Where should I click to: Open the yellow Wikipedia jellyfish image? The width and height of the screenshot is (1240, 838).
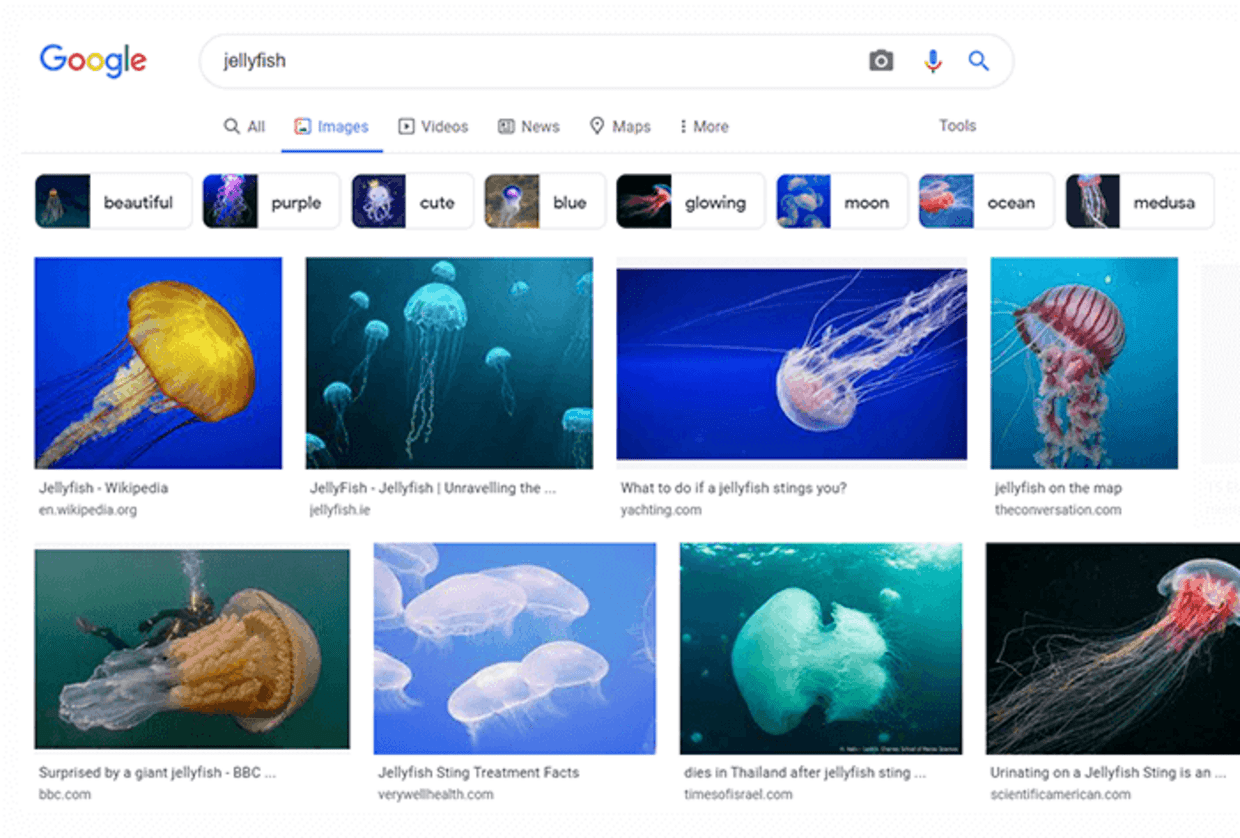(x=158, y=363)
